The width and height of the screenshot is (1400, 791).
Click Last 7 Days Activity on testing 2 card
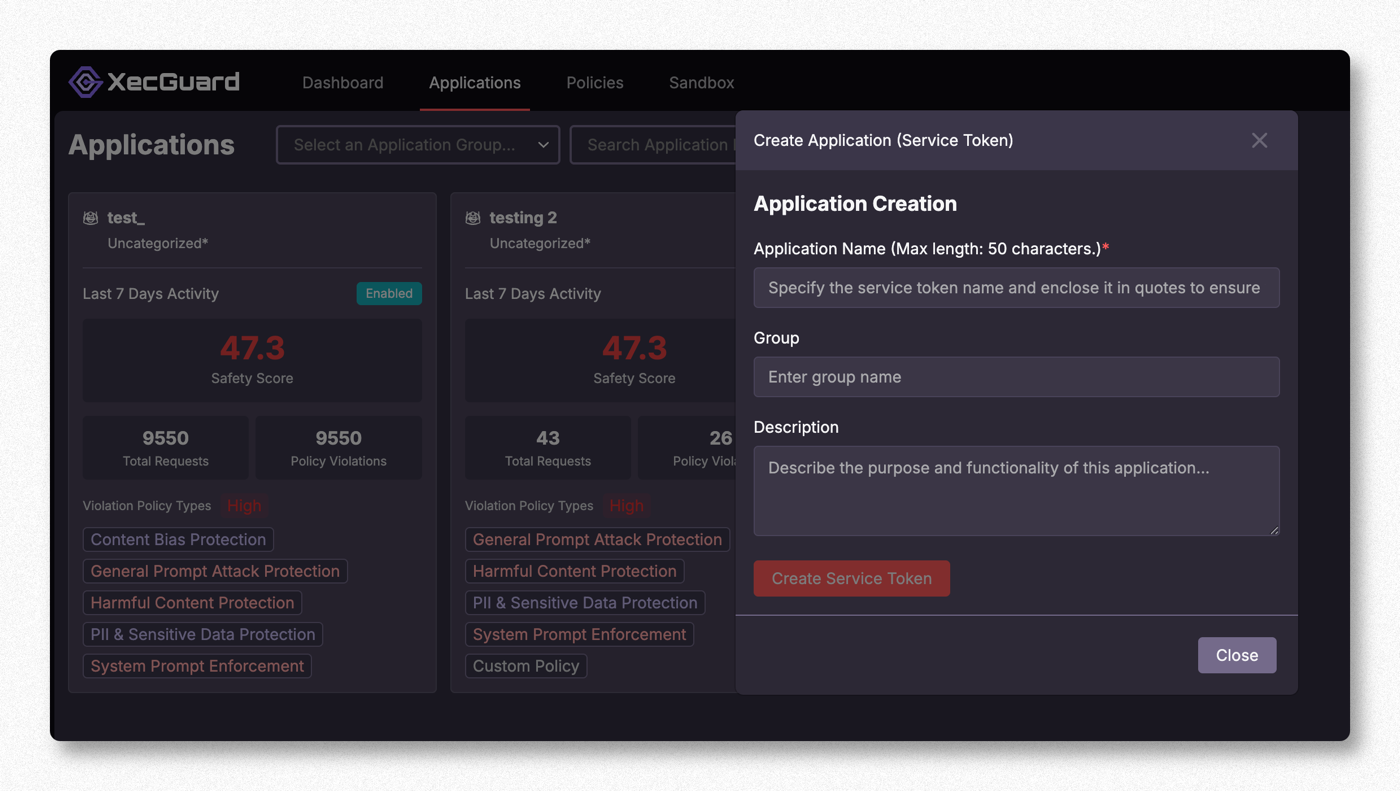(533, 294)
